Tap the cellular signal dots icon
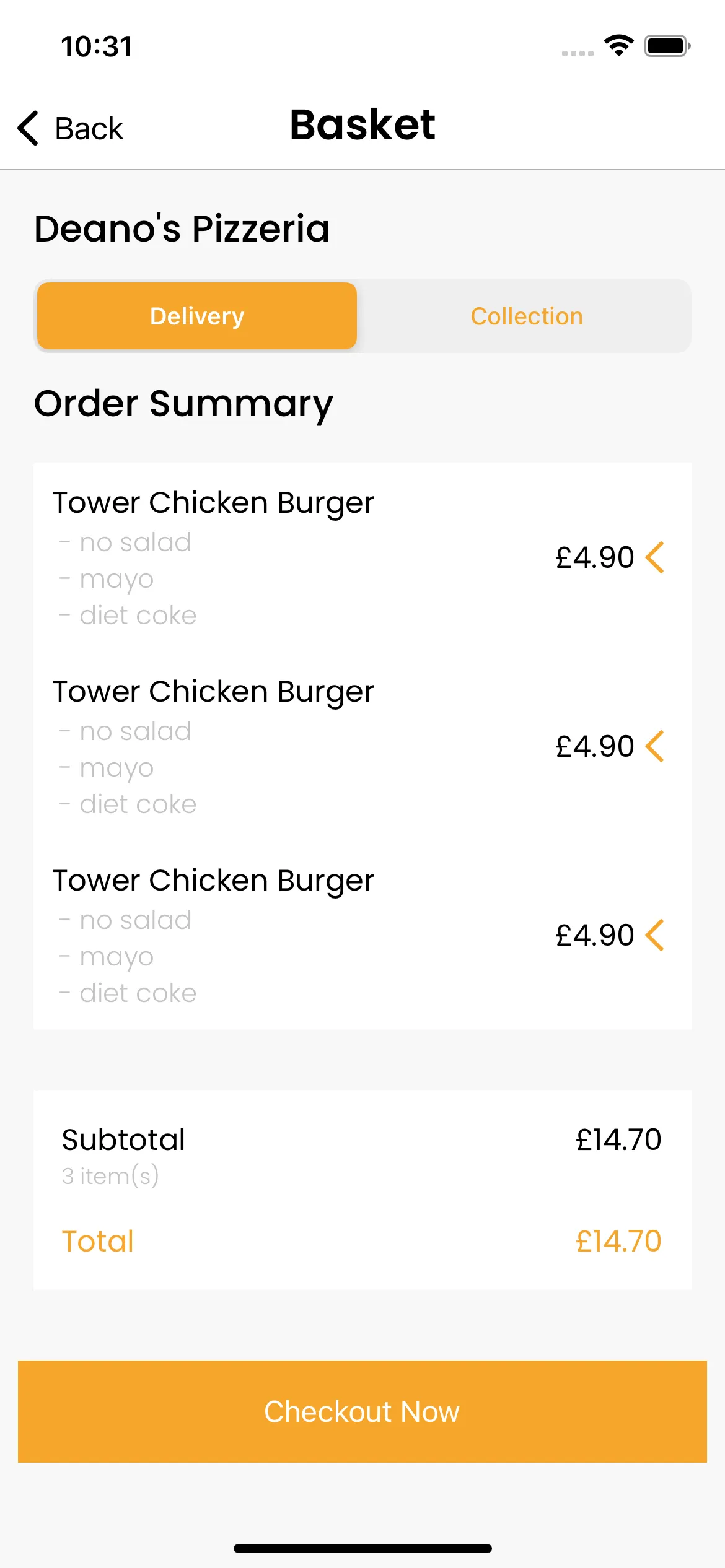 pos(578,53)
